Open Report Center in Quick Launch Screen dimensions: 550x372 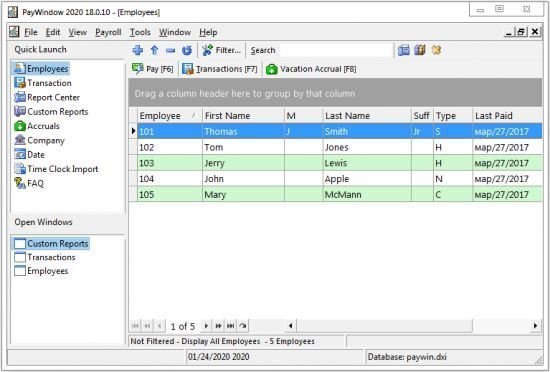[x=47, y=97]
